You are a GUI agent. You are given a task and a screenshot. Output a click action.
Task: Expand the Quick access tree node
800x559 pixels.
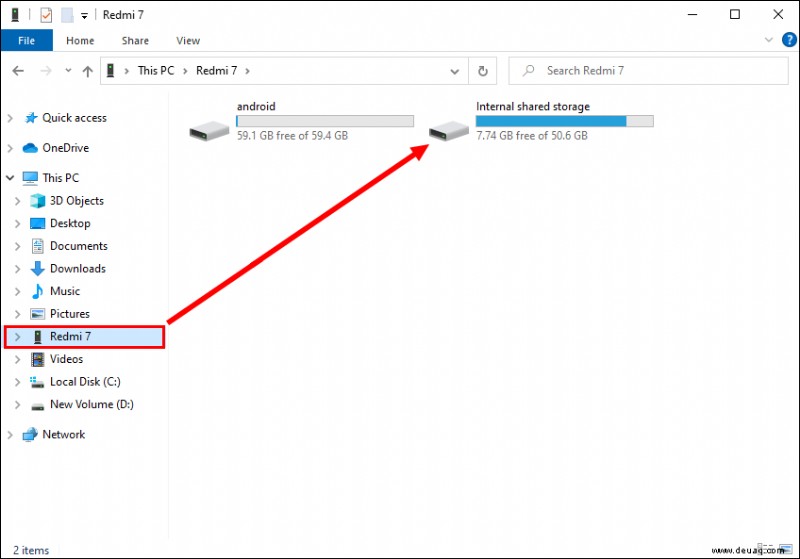tap(10, 118)
